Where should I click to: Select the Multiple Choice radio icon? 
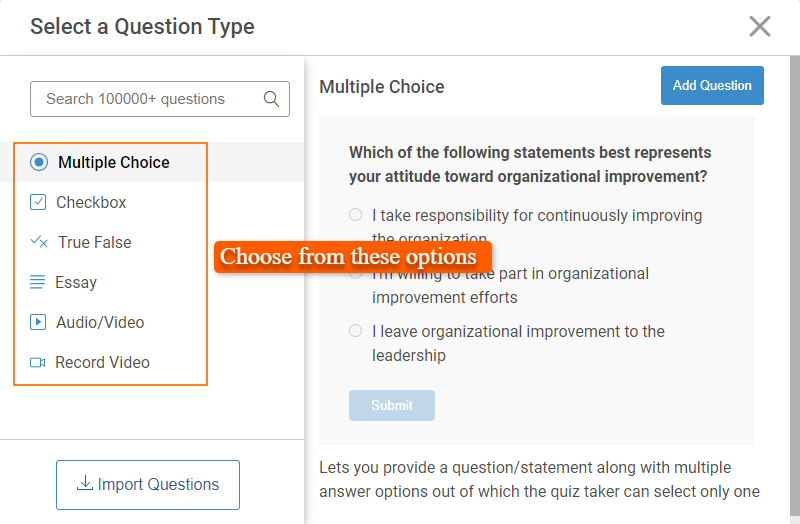39,162
